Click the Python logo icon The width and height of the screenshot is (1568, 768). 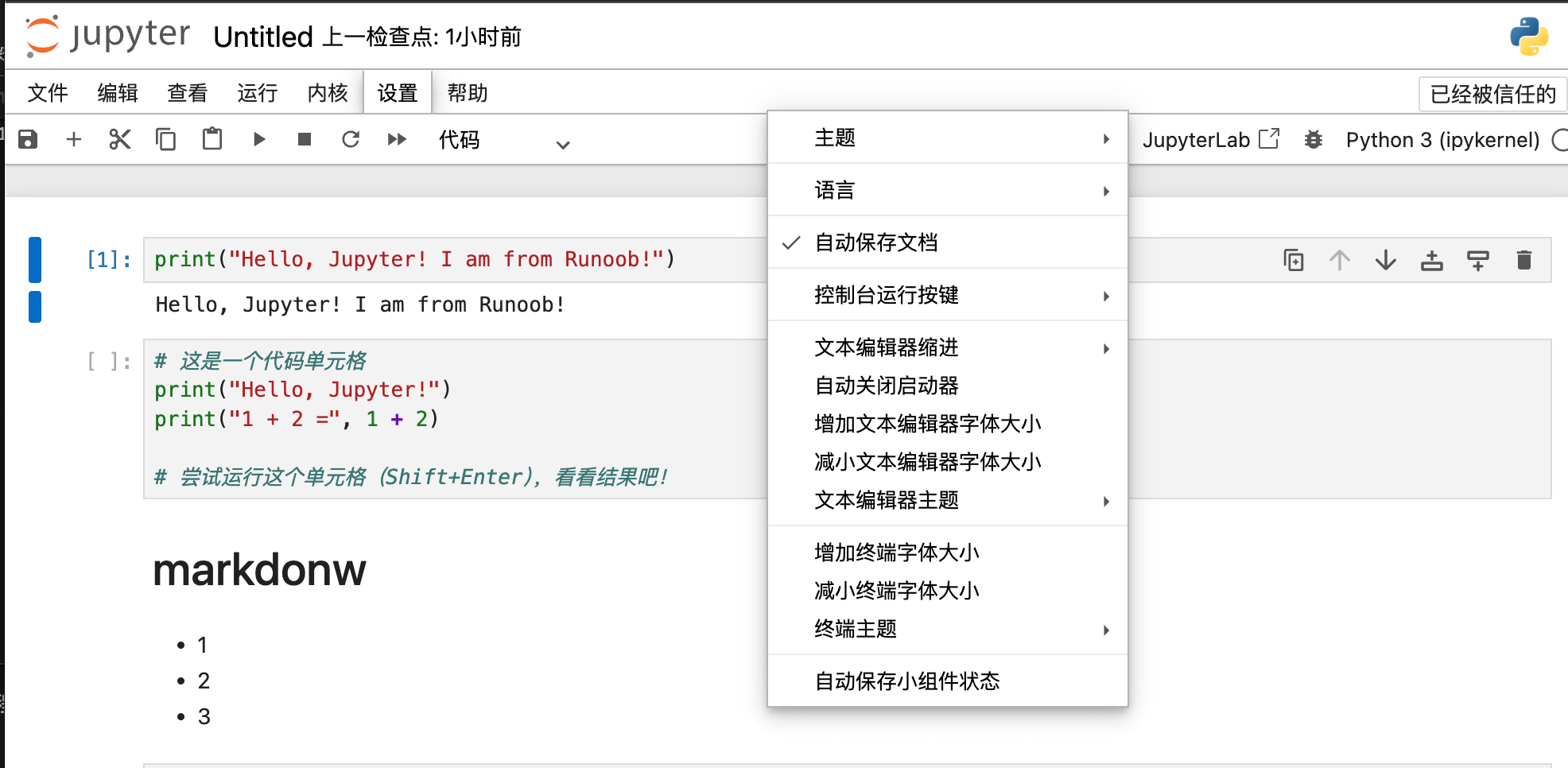click(1529, 37)
